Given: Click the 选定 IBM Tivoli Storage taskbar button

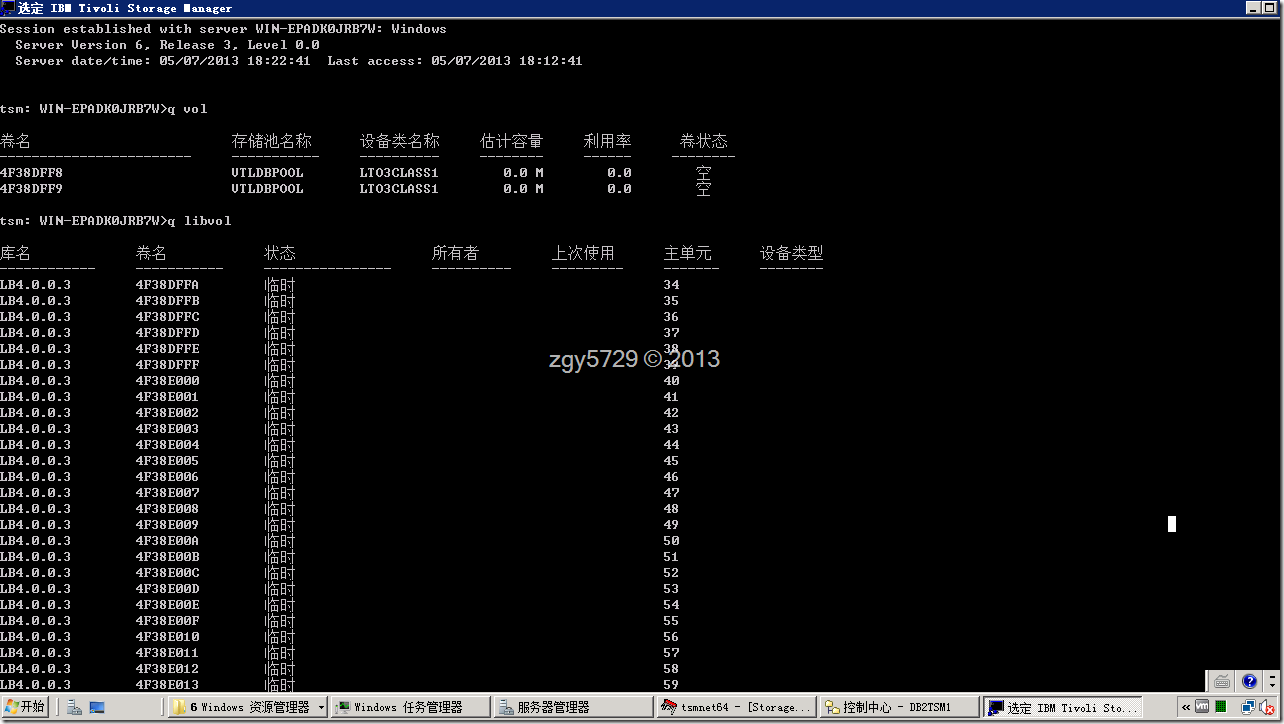Looking at the screenshot, I should (1062, 707).
